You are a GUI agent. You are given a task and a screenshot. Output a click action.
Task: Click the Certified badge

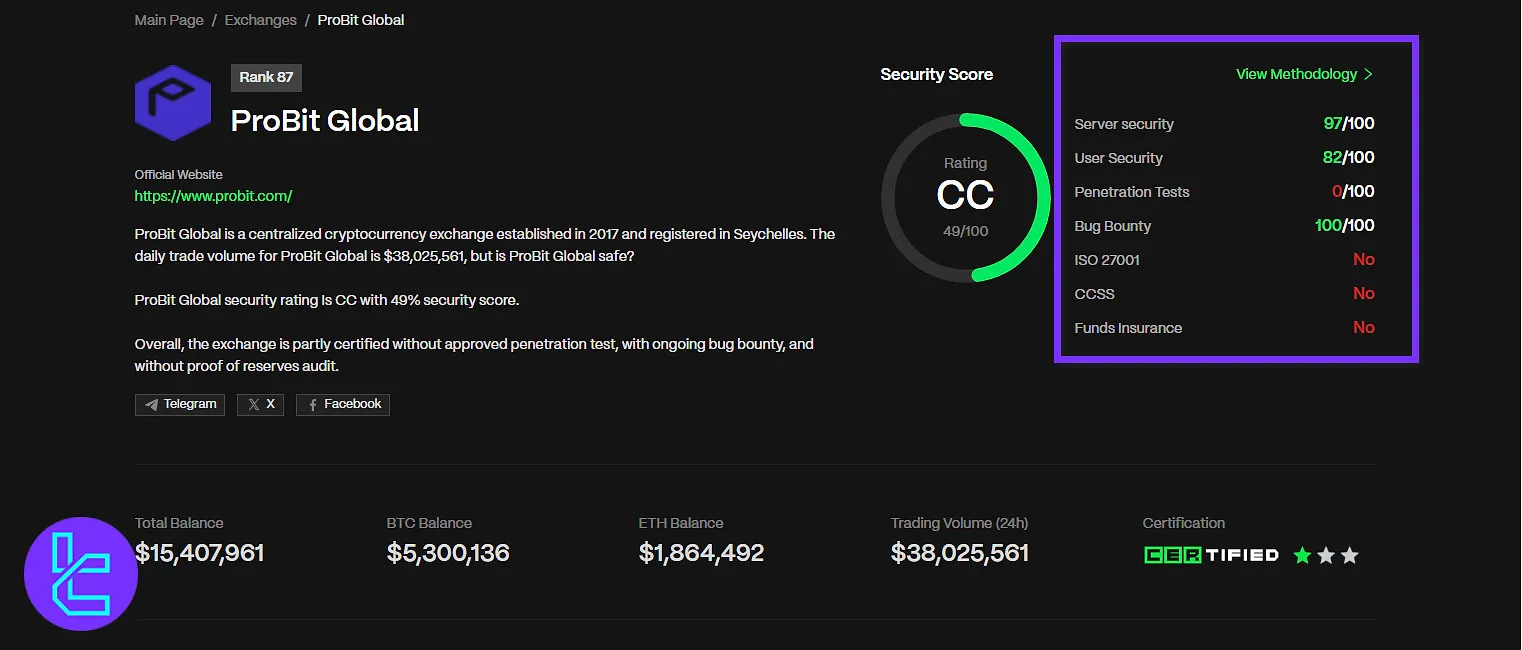pyautogui.click(x=1211, y=555)
